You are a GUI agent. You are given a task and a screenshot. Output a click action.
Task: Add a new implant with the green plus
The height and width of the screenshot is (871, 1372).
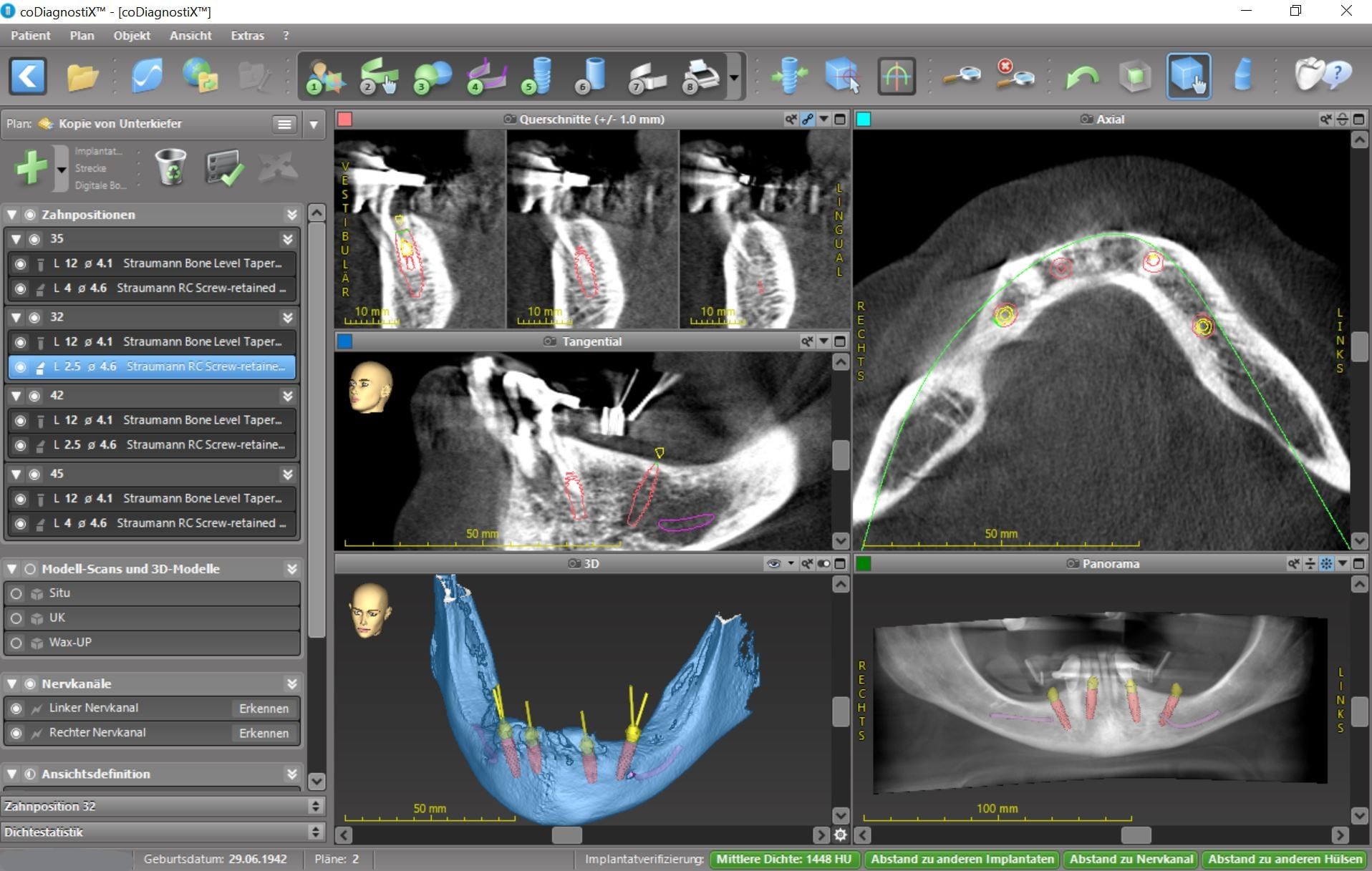(30, 167)
